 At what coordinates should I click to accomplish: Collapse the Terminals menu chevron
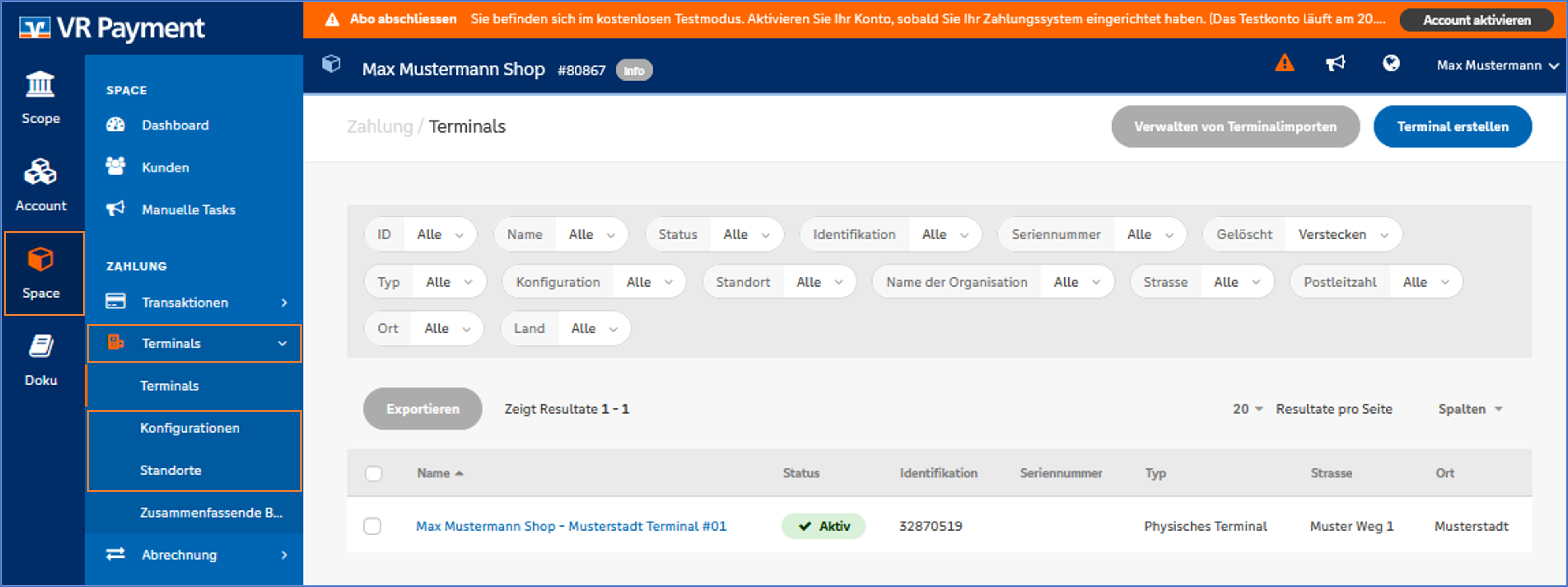(282, 344)
